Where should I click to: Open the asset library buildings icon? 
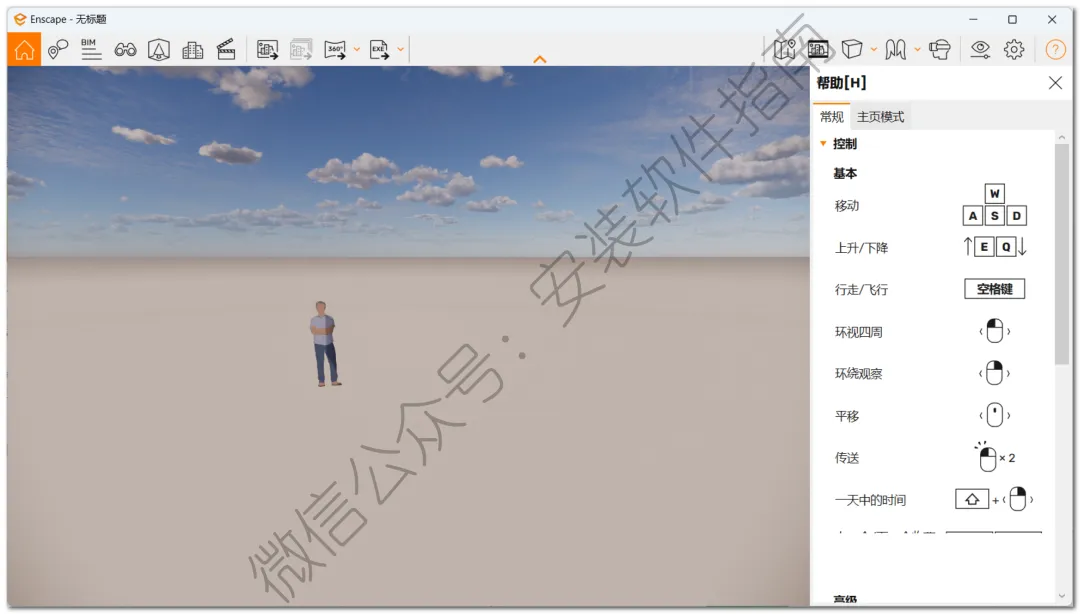(193, 50)
